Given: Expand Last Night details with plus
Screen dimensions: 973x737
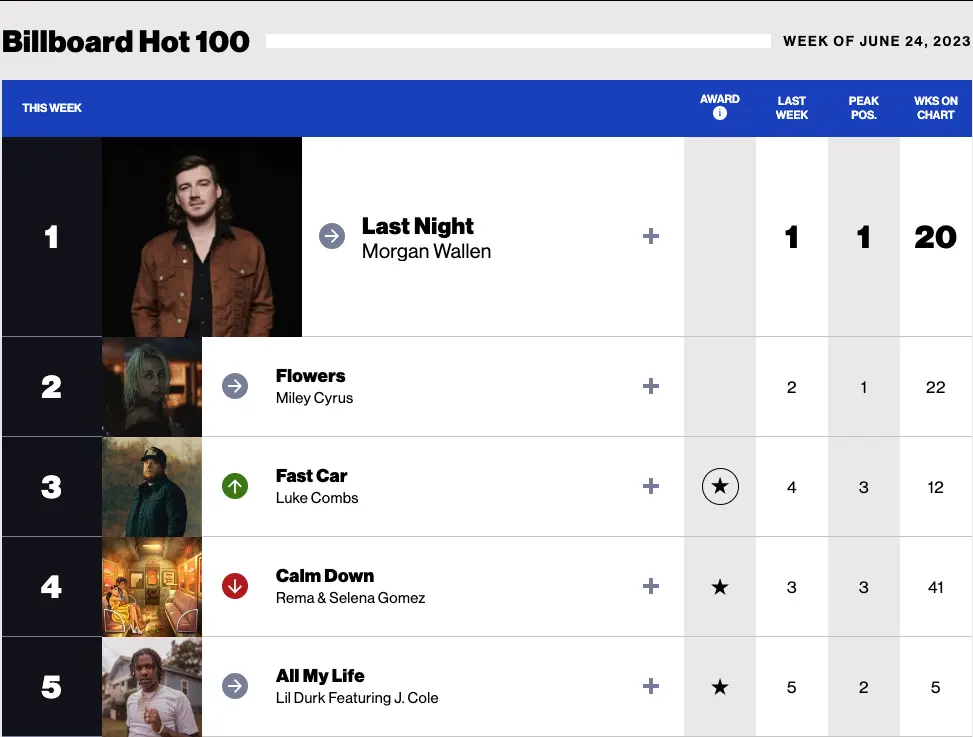Looking at the screenshot, I should [651, 237].
